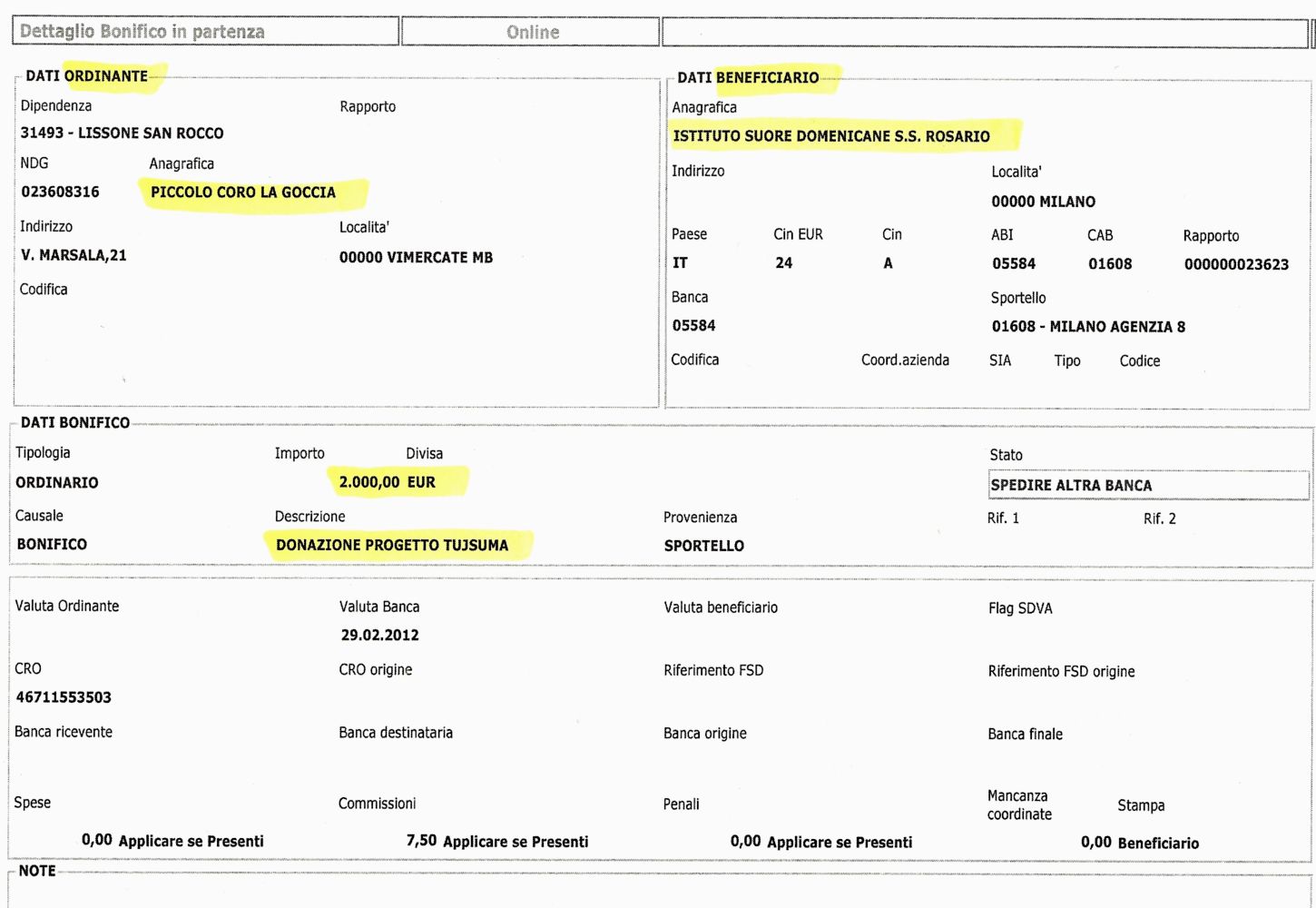Click Banca code '05584' under Banca
Screen dimensions: 1316x908
click(693, 326)
